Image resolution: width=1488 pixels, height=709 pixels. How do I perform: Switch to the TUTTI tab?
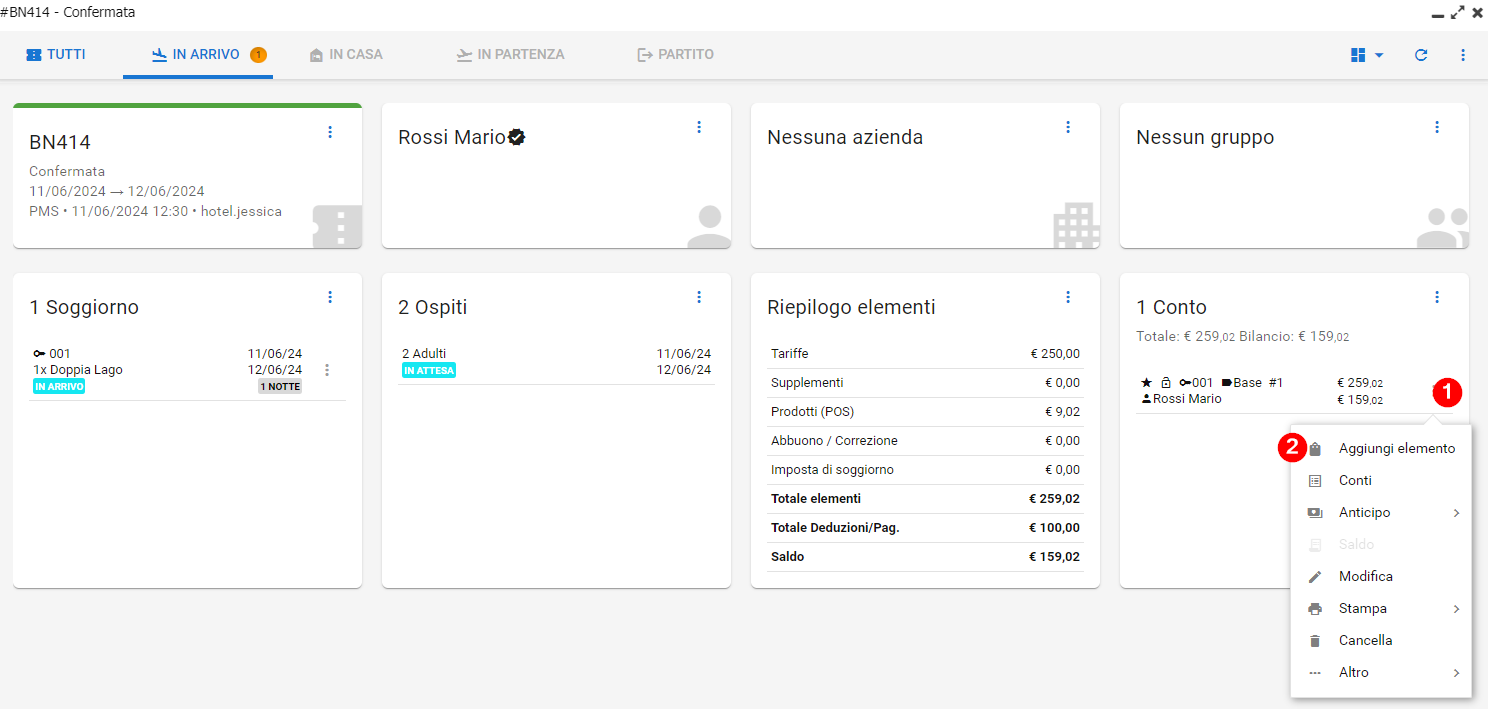[56, 55]
